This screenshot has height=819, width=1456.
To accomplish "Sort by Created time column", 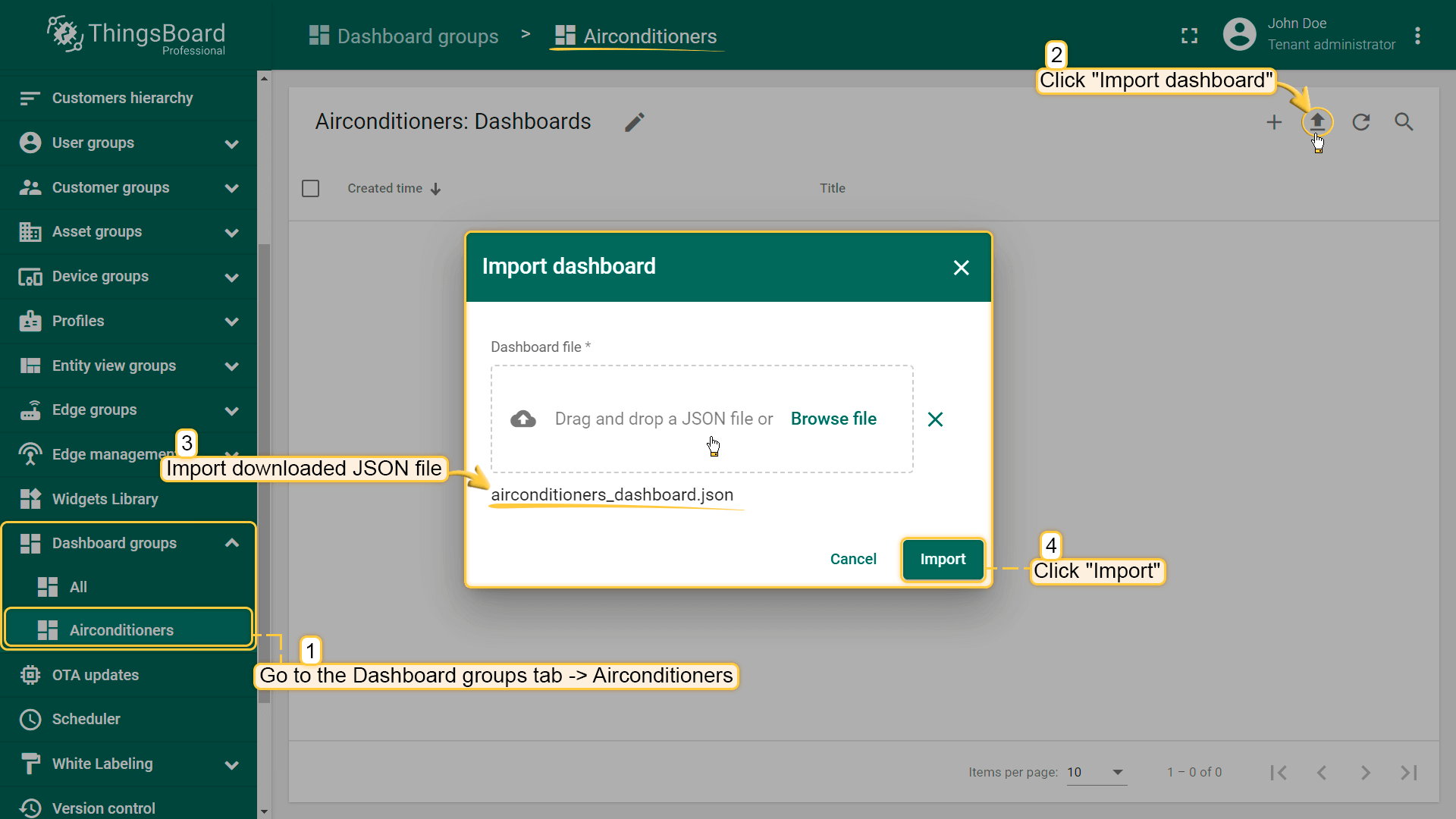I will click(x=394, y=188).
